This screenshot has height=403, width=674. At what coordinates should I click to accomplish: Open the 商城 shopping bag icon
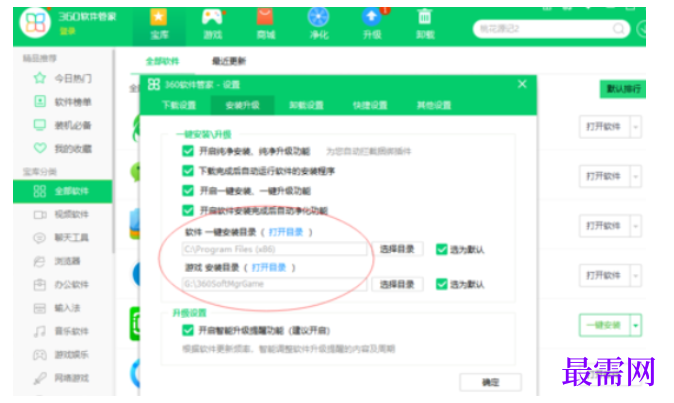[x=265, y=17]
